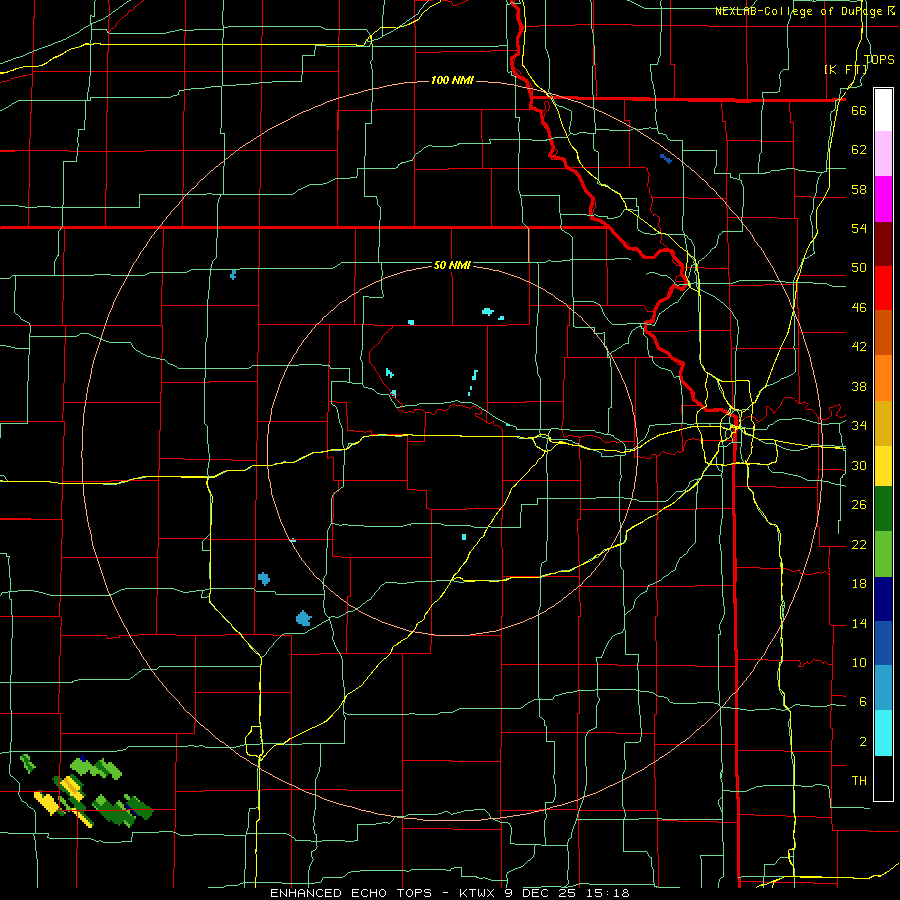
Task: Click the legend value "62"
Action: [x=859, y=150]
